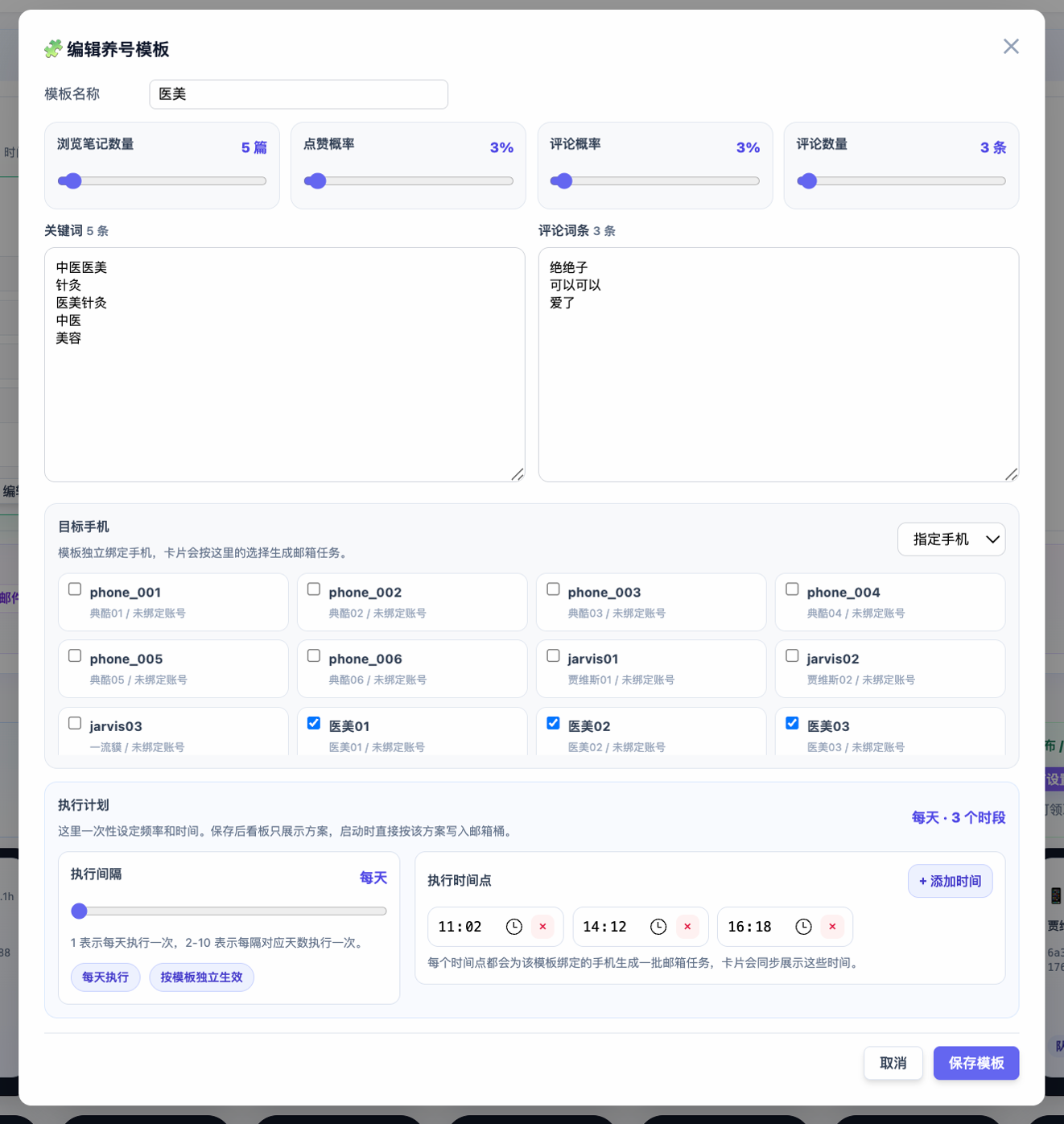Click the 按模板独立生效 chip
The image size is (1064, 1124).
(x=201, y=977)
